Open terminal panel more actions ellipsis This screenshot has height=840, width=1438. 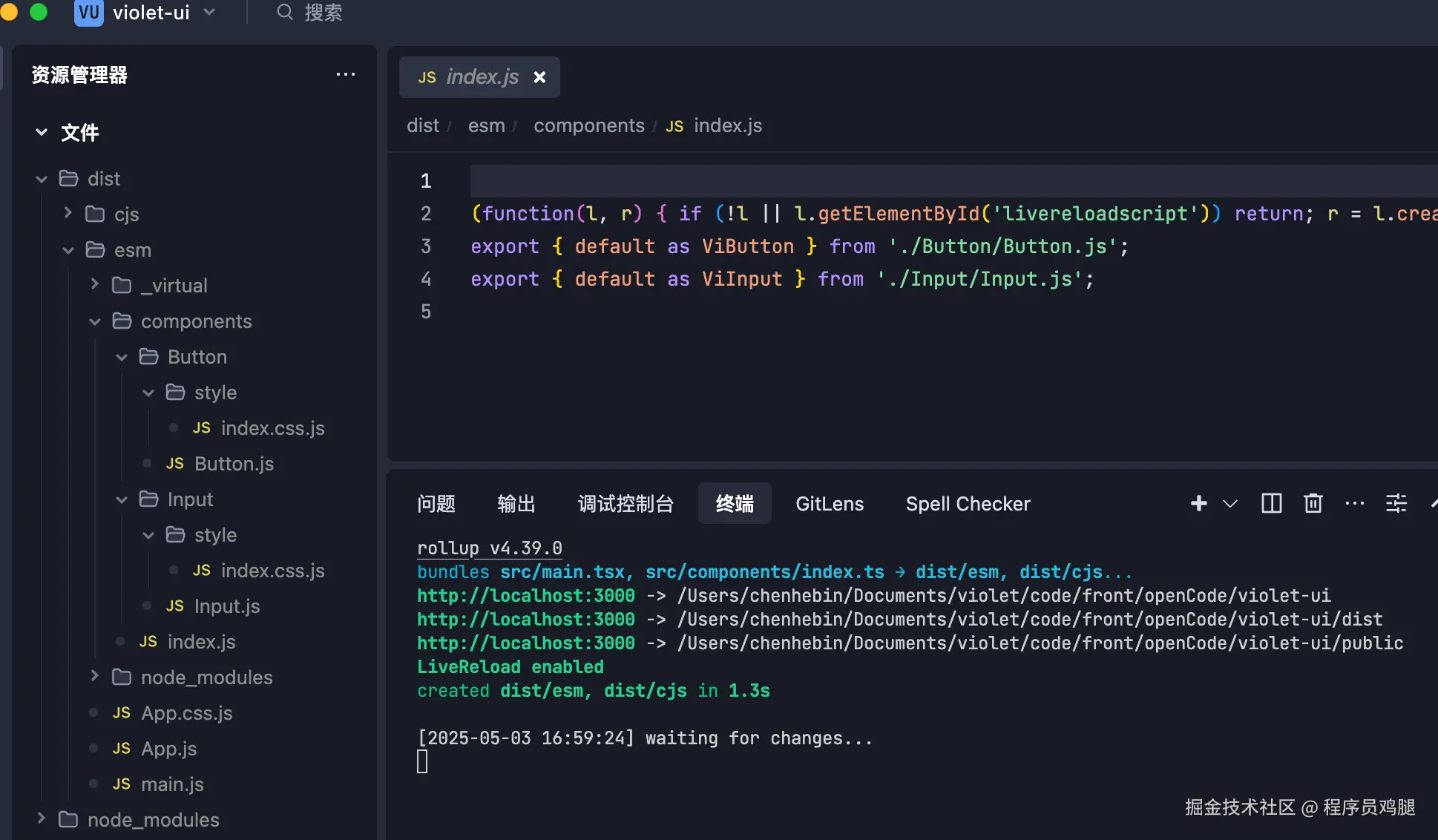pyautogui.click(x=1354, y=504)
